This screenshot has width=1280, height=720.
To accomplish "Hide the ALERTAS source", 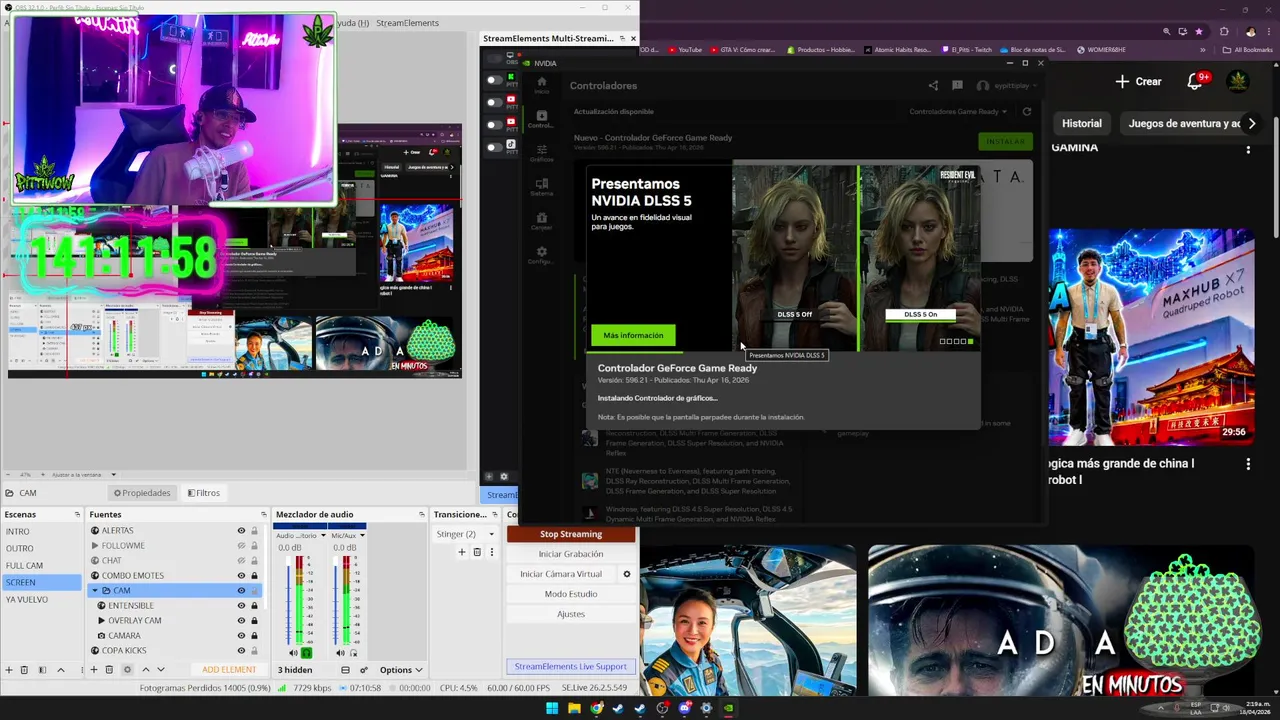I will (241, 531).
